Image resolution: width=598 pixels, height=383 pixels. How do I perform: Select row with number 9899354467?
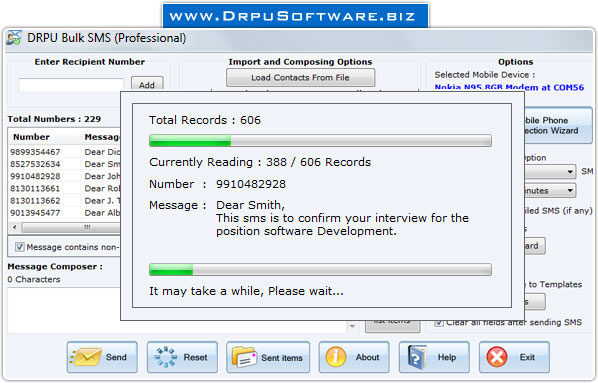click(x=64, y=152)
